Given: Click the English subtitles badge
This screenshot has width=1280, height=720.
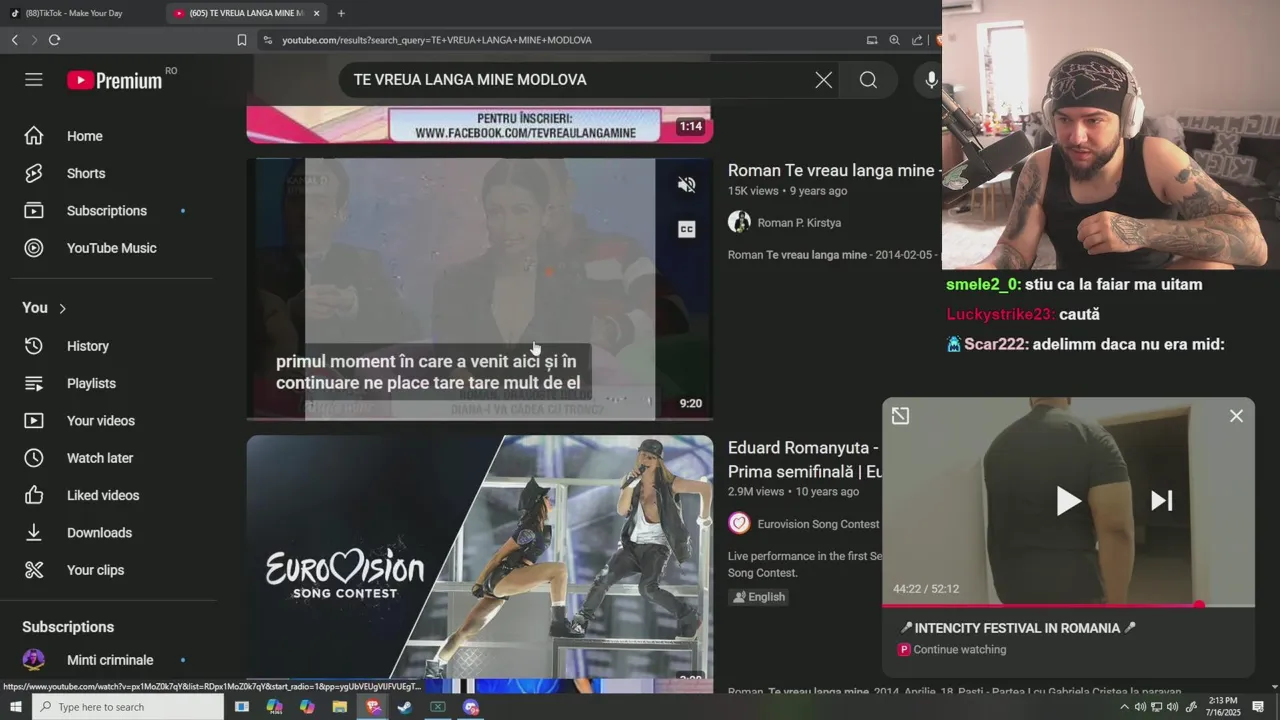Looking at the screenshot, I should (759, 597).
